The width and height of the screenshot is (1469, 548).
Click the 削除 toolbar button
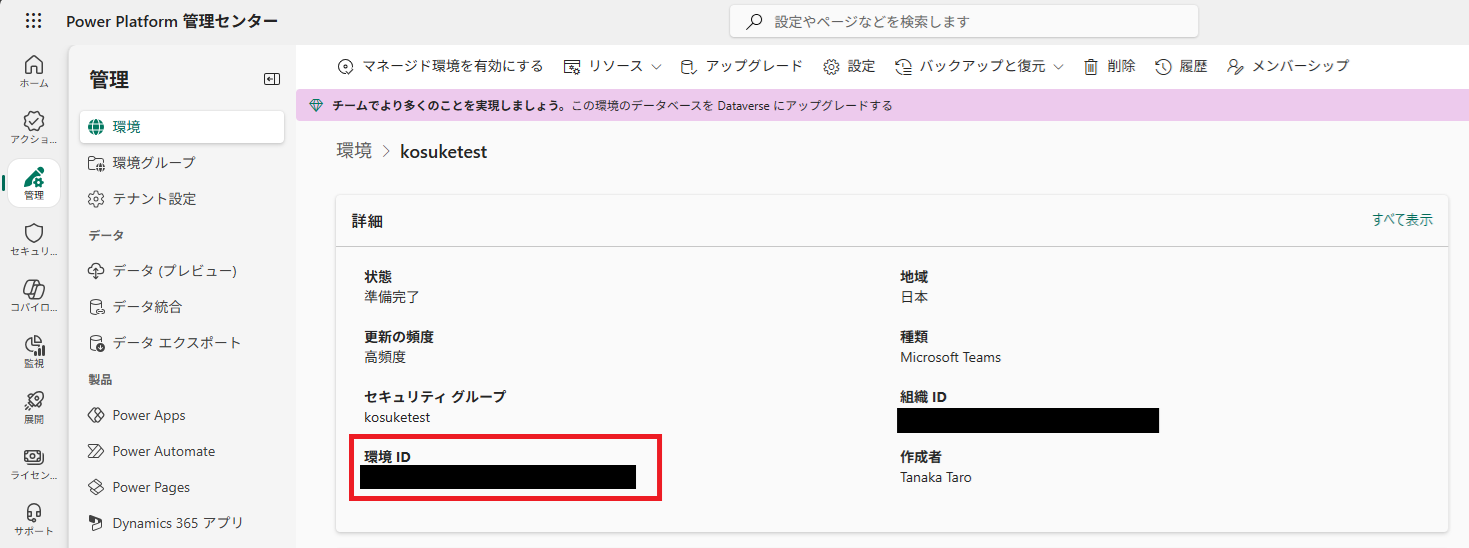click(x=1110, y=67)
